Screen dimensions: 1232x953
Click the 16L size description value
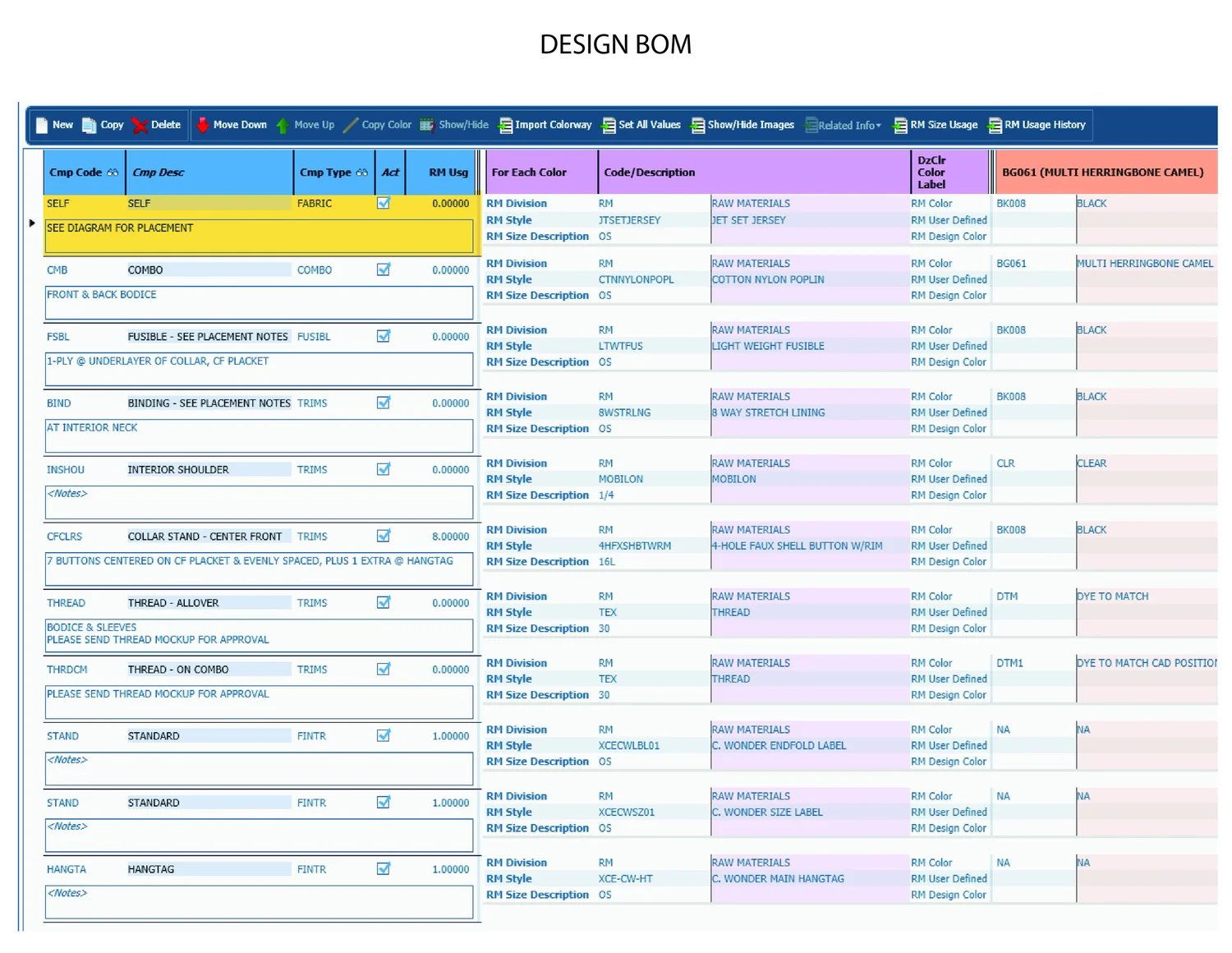tap(607, 562)
